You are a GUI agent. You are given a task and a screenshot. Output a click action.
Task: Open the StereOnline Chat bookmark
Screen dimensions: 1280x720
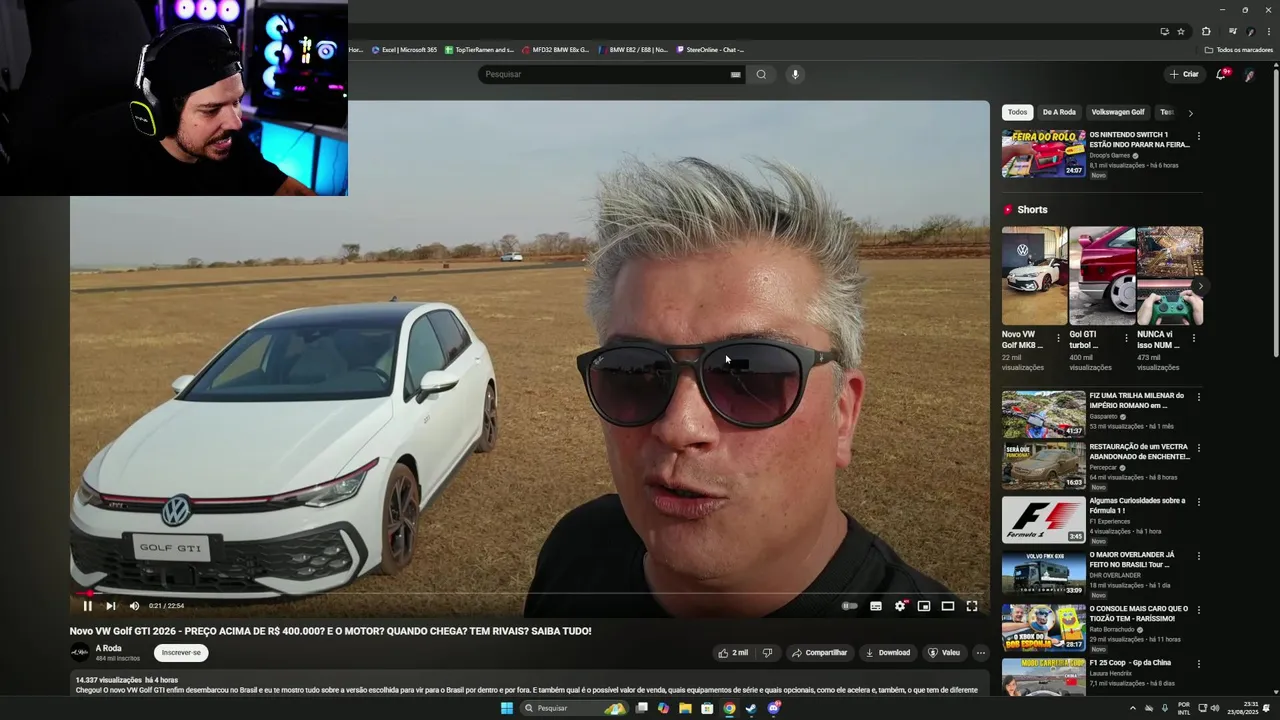[710, 49]
